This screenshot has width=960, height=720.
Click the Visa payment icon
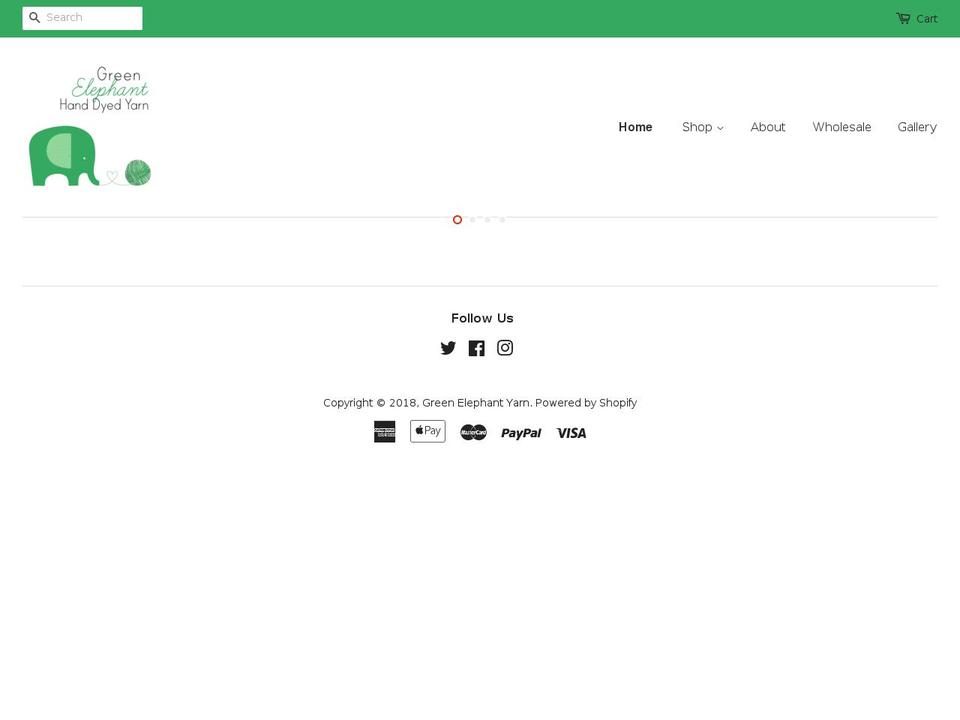pyautogui.click(x=571, y=433)
